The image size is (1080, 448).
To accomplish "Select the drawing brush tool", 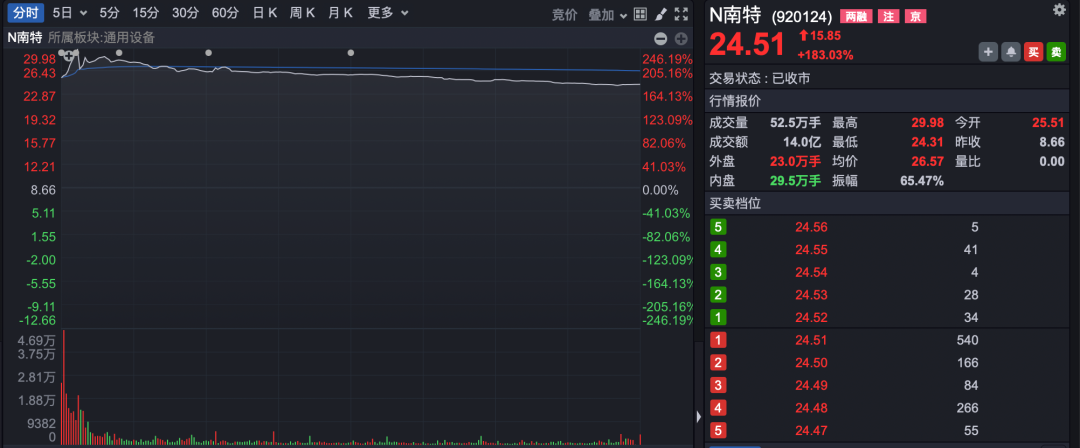I will coord(661,14).
